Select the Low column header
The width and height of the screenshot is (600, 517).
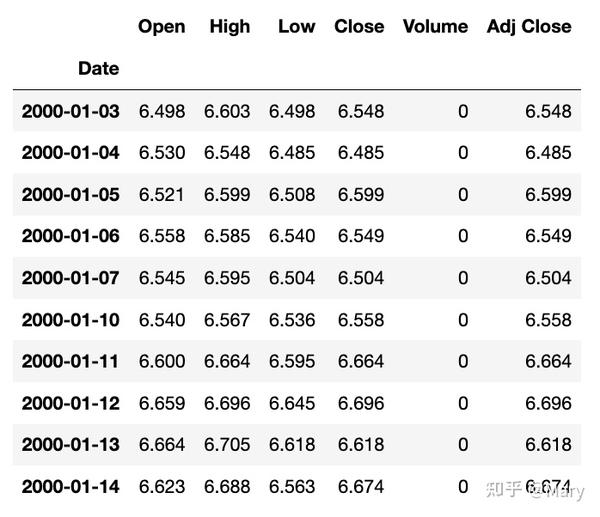point(297,26)
